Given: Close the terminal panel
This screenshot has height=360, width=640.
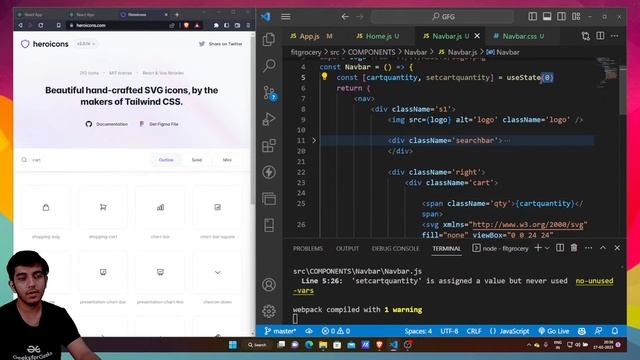Looking at the screenshot, I should (x=617, y=248).
